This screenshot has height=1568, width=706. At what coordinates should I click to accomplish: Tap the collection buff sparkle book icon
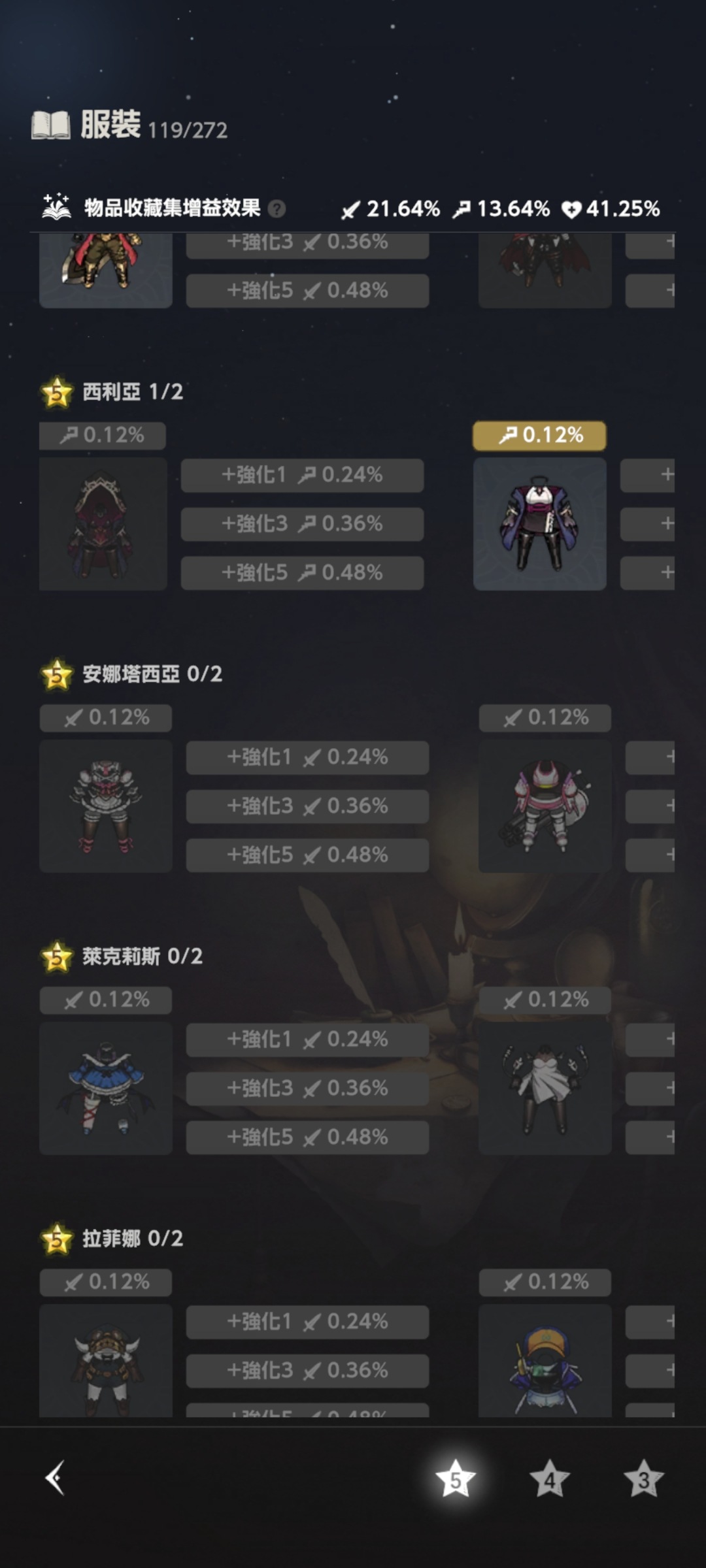coord(57,206)
